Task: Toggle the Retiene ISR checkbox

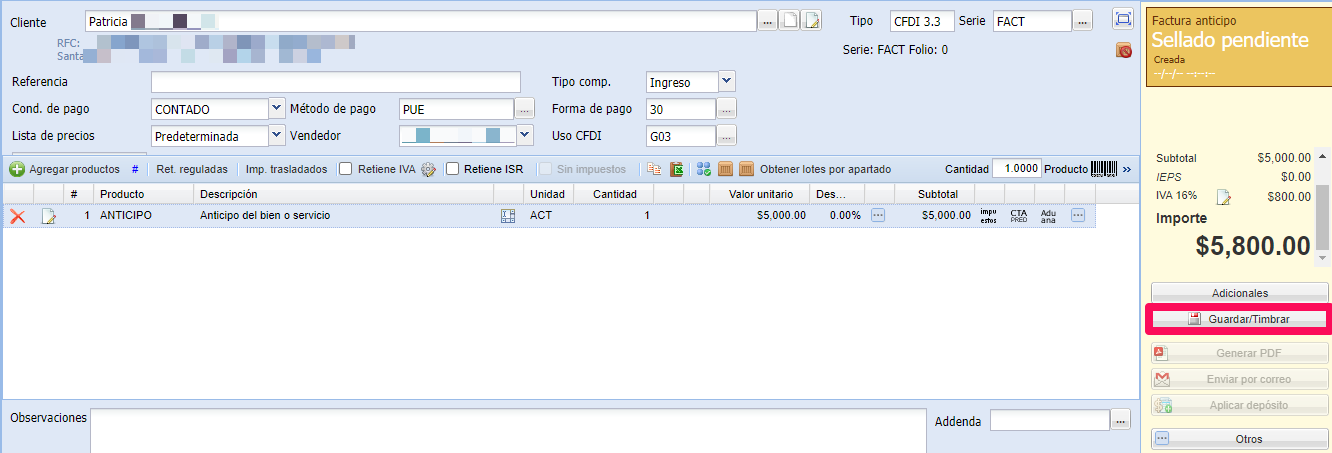Action: pyautogui.click(x=452, y=169)
